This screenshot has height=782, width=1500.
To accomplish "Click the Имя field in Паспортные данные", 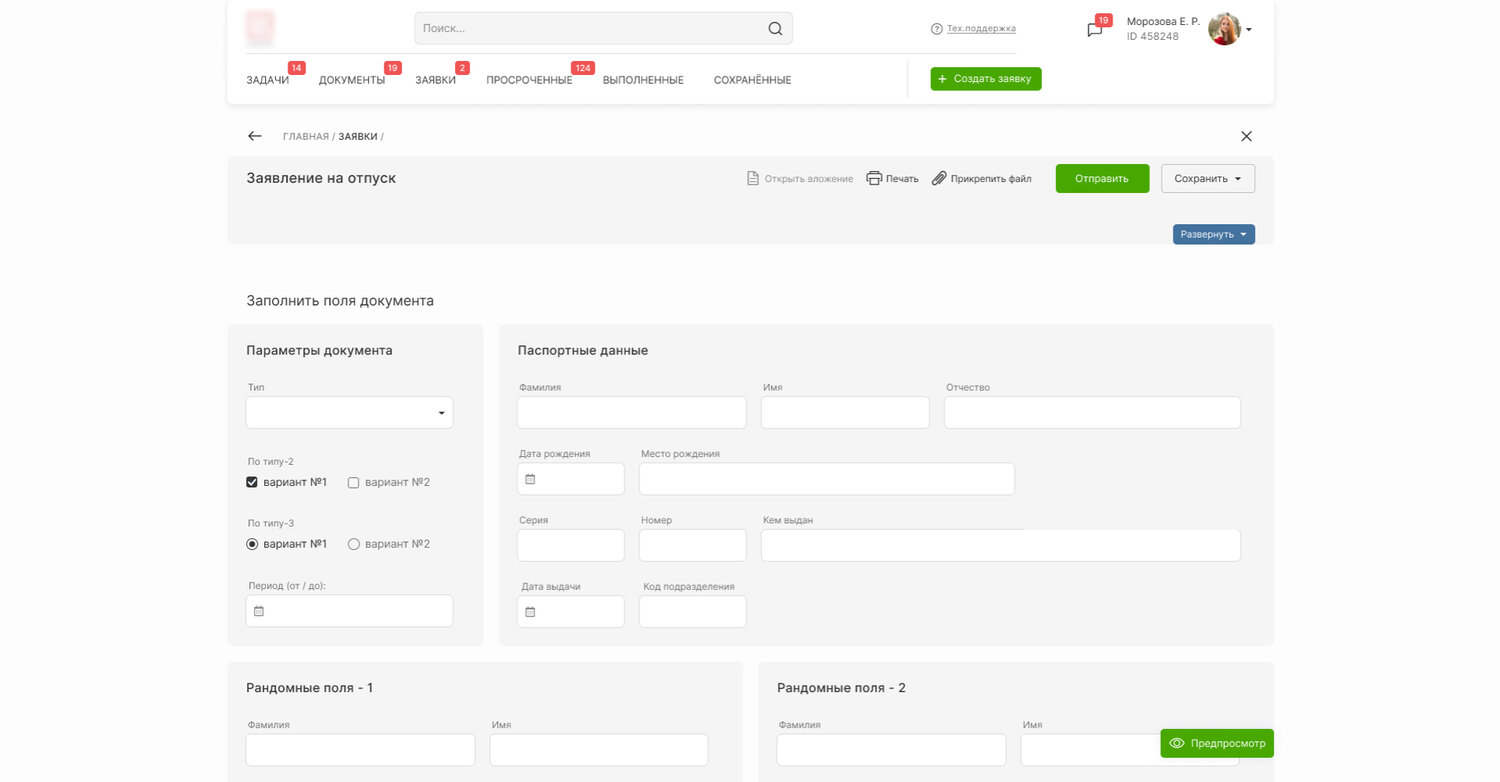I will coord(845,413).
